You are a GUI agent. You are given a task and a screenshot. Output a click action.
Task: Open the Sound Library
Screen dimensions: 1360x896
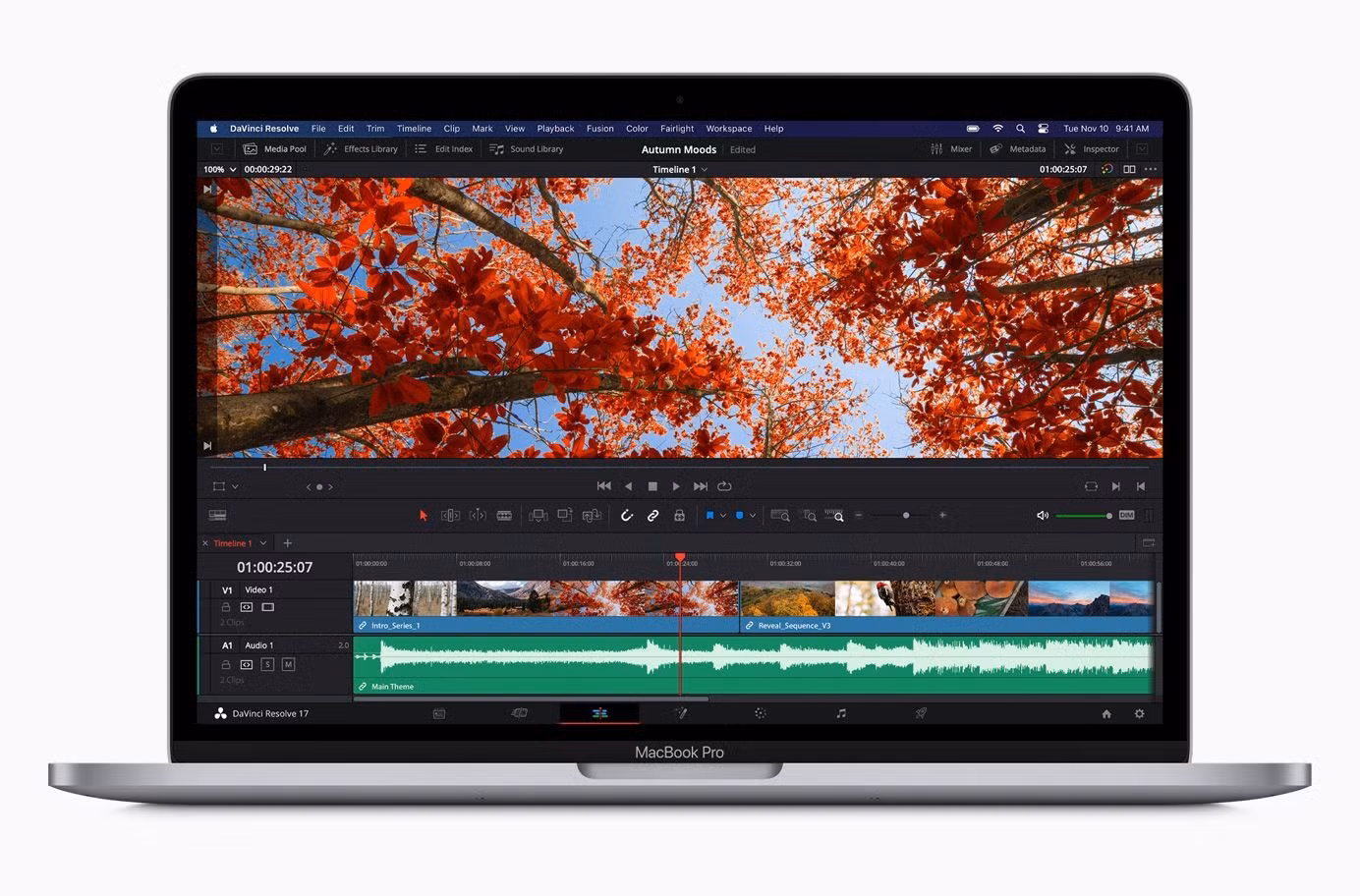[528, 148]
